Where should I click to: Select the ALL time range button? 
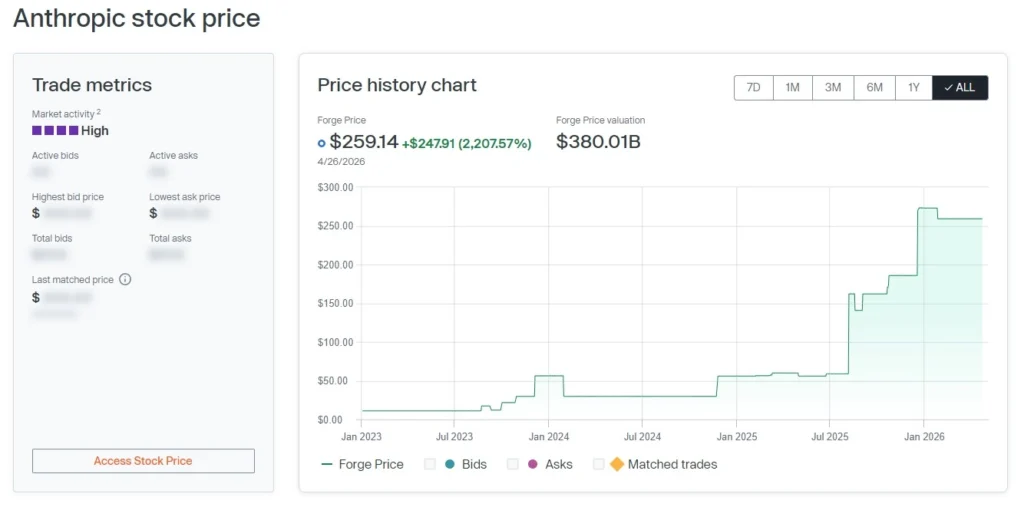click(960, 88)
